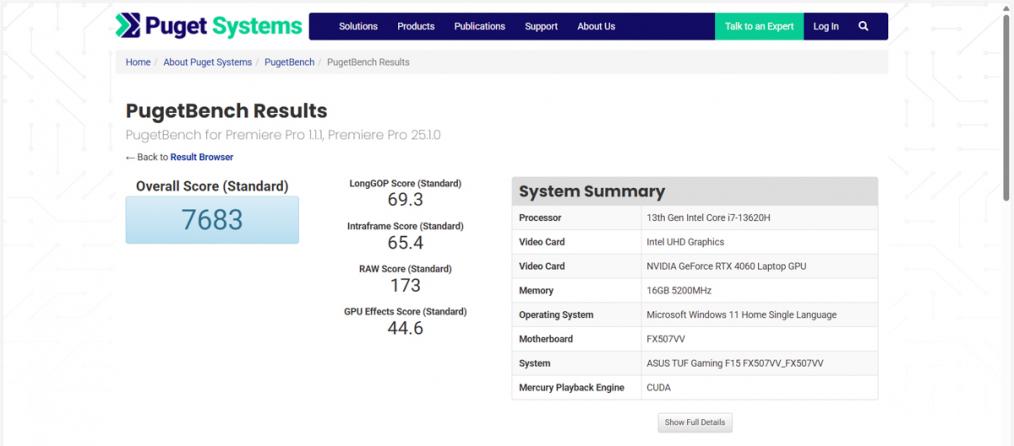
Task: Click the Motherboard row label
Action: tap(546, 339)
